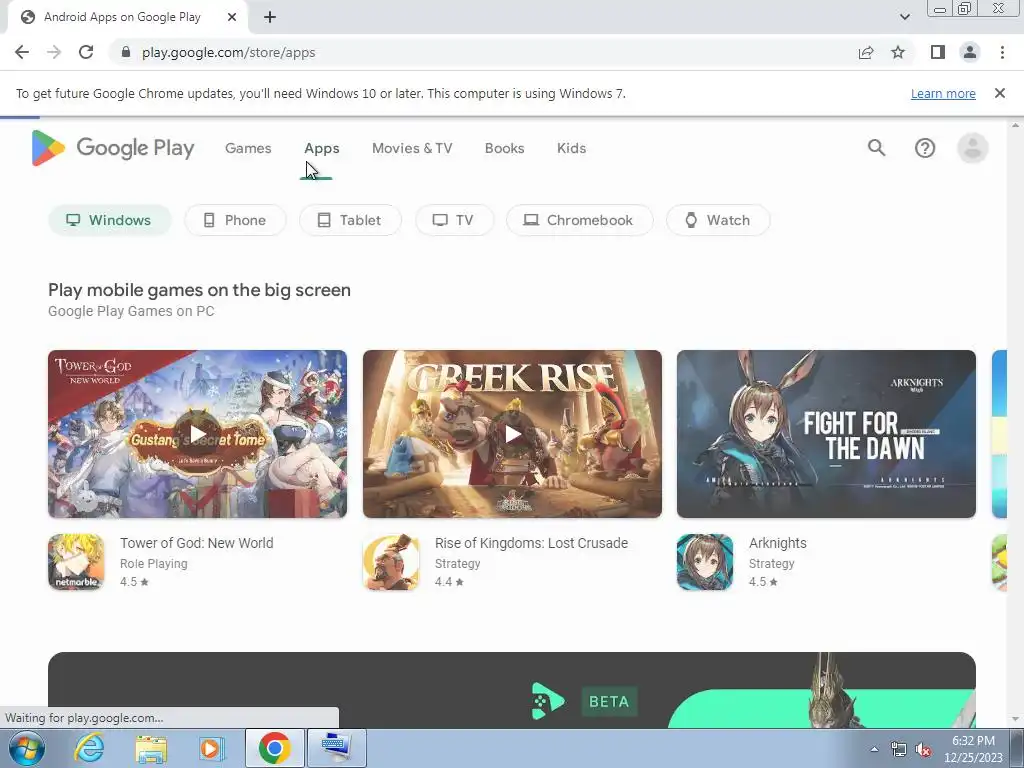Open Windows Explorer from taskbar
The width and height of the screenshot is (1024, 768).
pyautogui.click(x=151, y=748)
